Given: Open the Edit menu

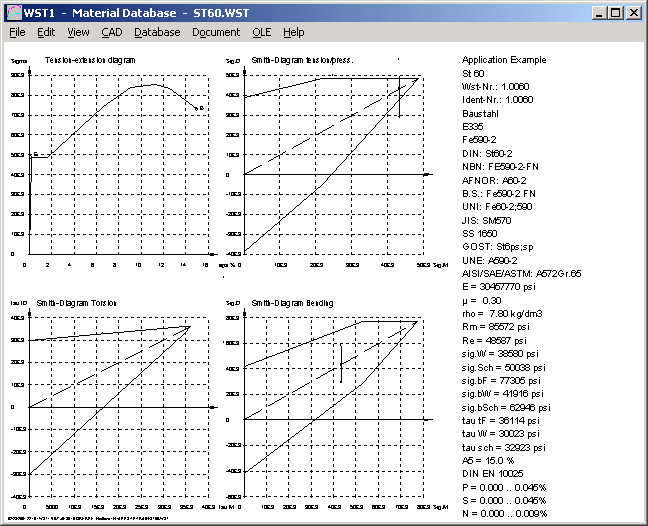Looking at the screenshot, I should (x=46, y=32).
